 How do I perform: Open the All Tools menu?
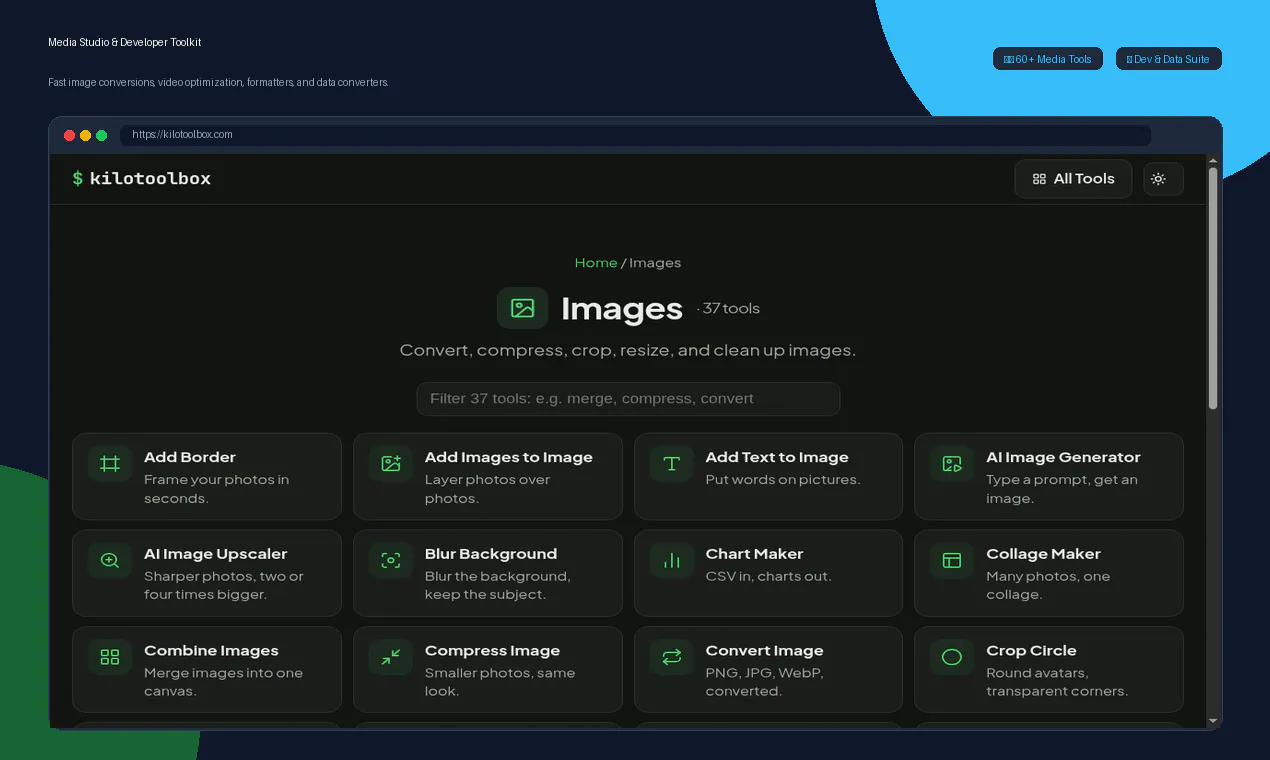pyautogui.click(x=1073, y=179)
